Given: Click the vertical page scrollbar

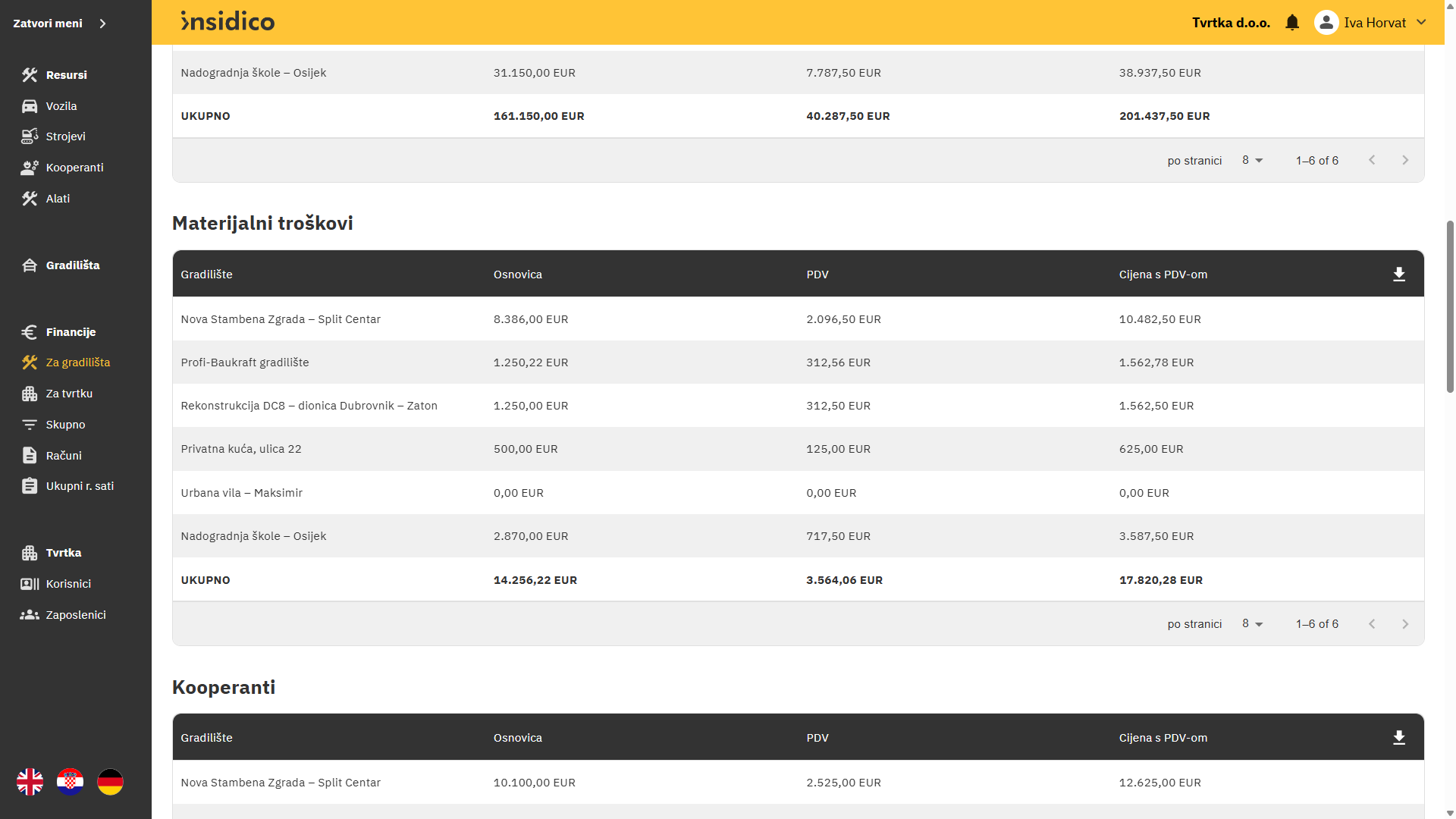Looking at the screenshot, I should (1450, 306).
